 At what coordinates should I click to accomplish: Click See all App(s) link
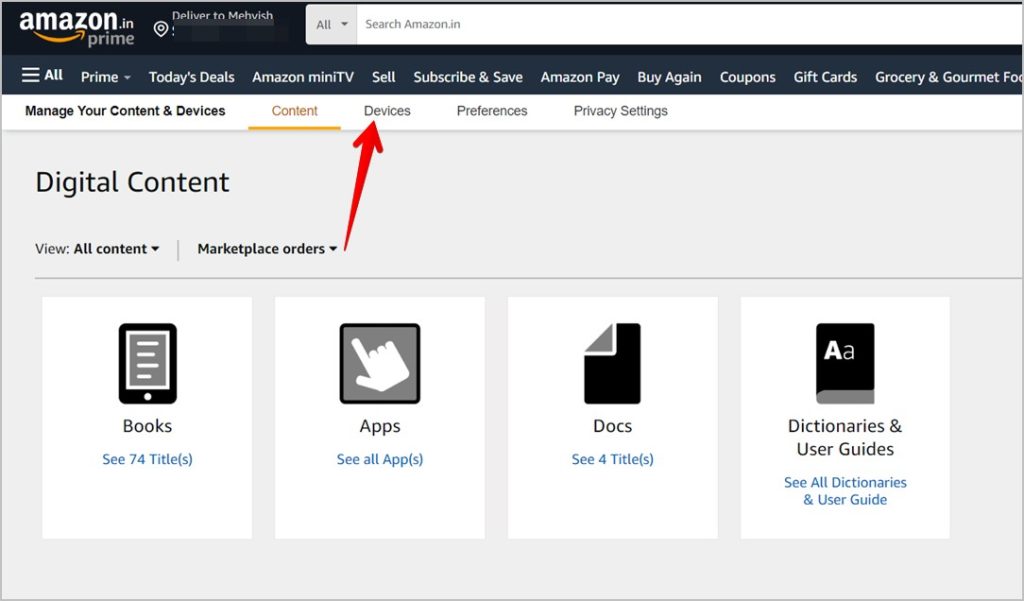tap(380, 459)
